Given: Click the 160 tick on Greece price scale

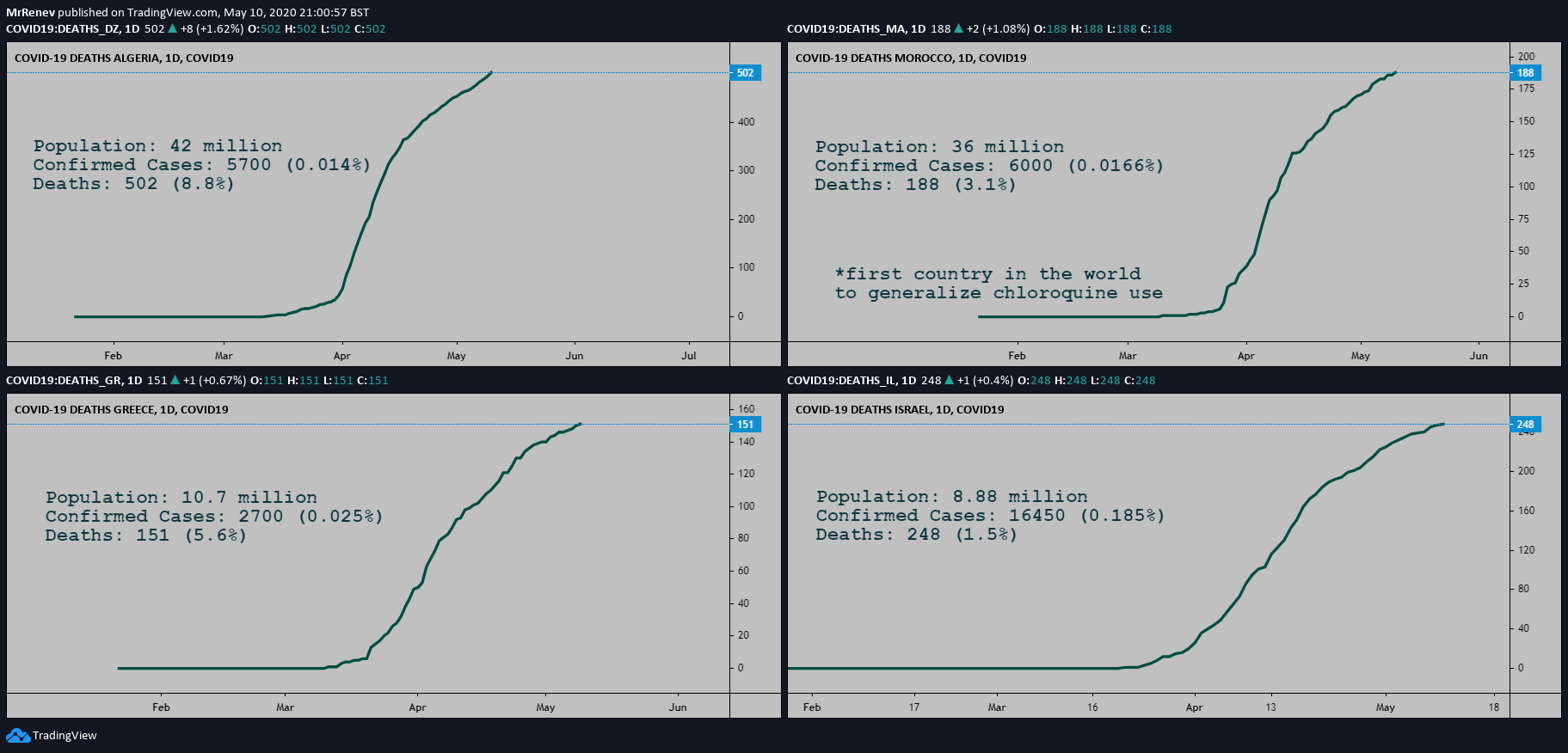Looking at the screenshot, I should tap(747, 409).
